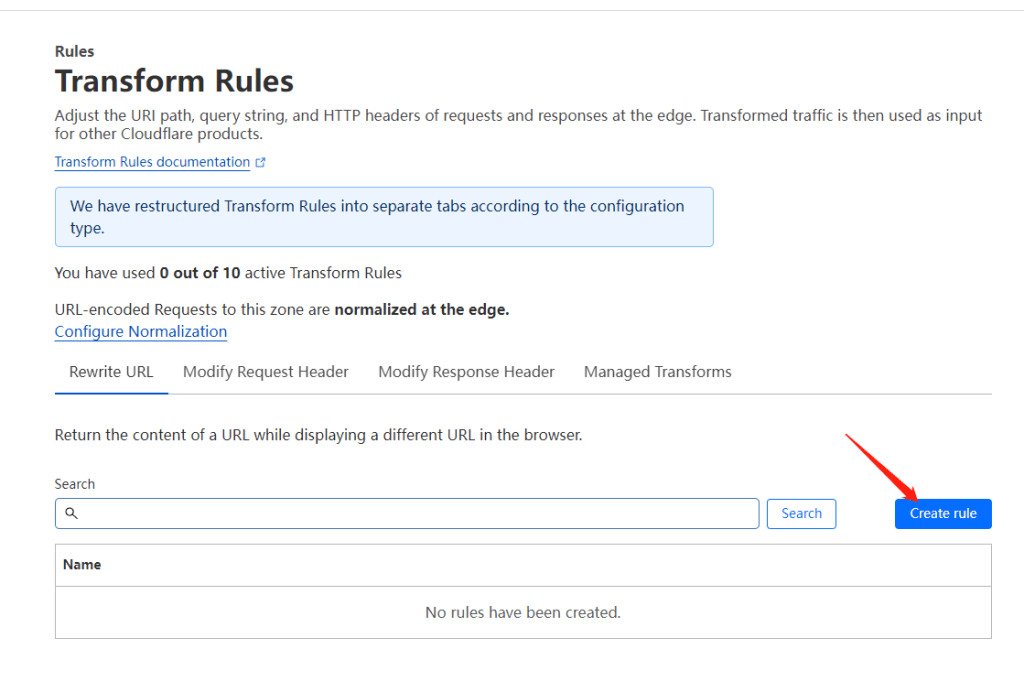Open the Transform Rules documentation link
The width and height of the screenshot is (1024, 681).
(x=152, y=162)
